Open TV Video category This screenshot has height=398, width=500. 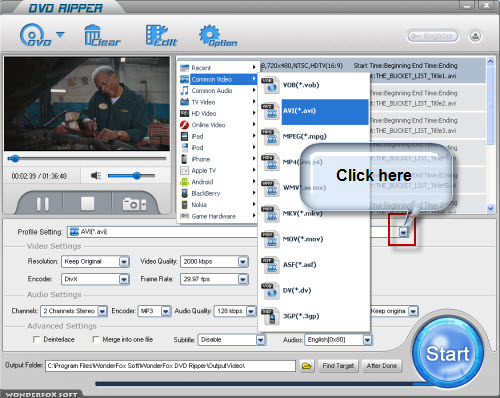pos(218,102)
